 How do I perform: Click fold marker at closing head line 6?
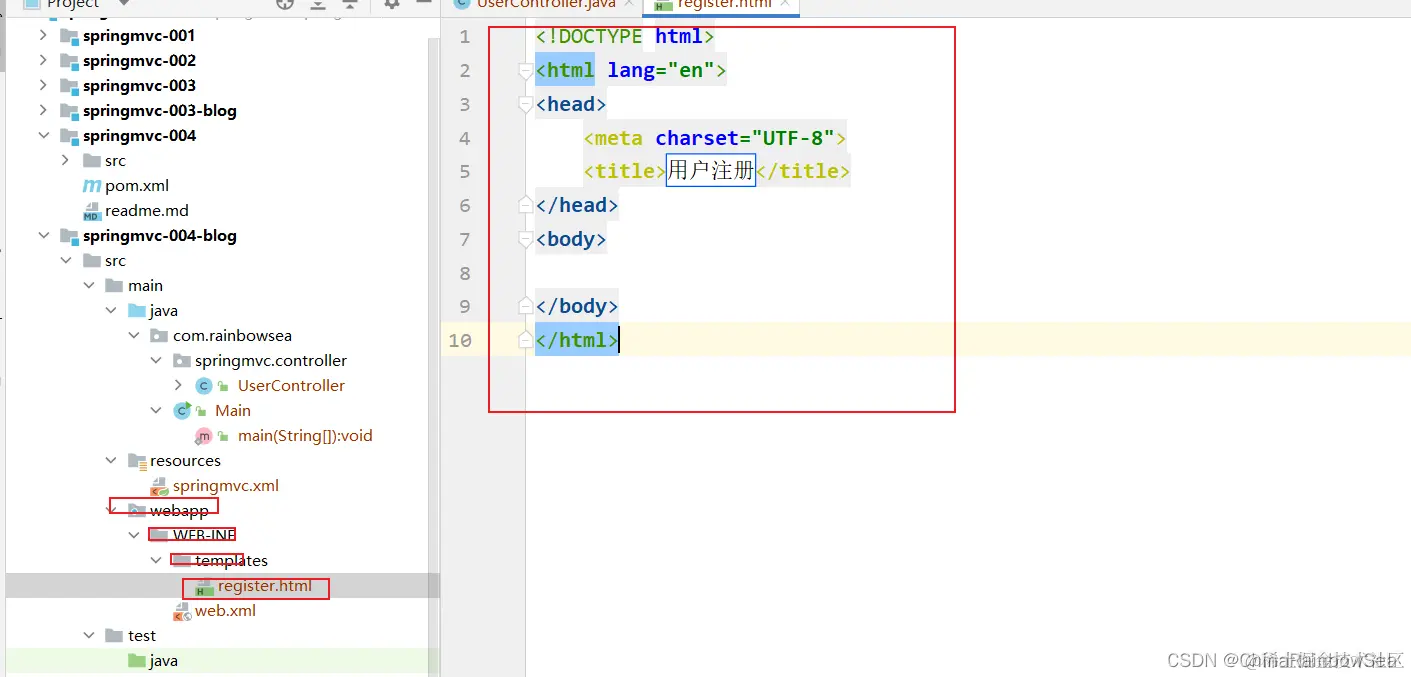[525, 205]
